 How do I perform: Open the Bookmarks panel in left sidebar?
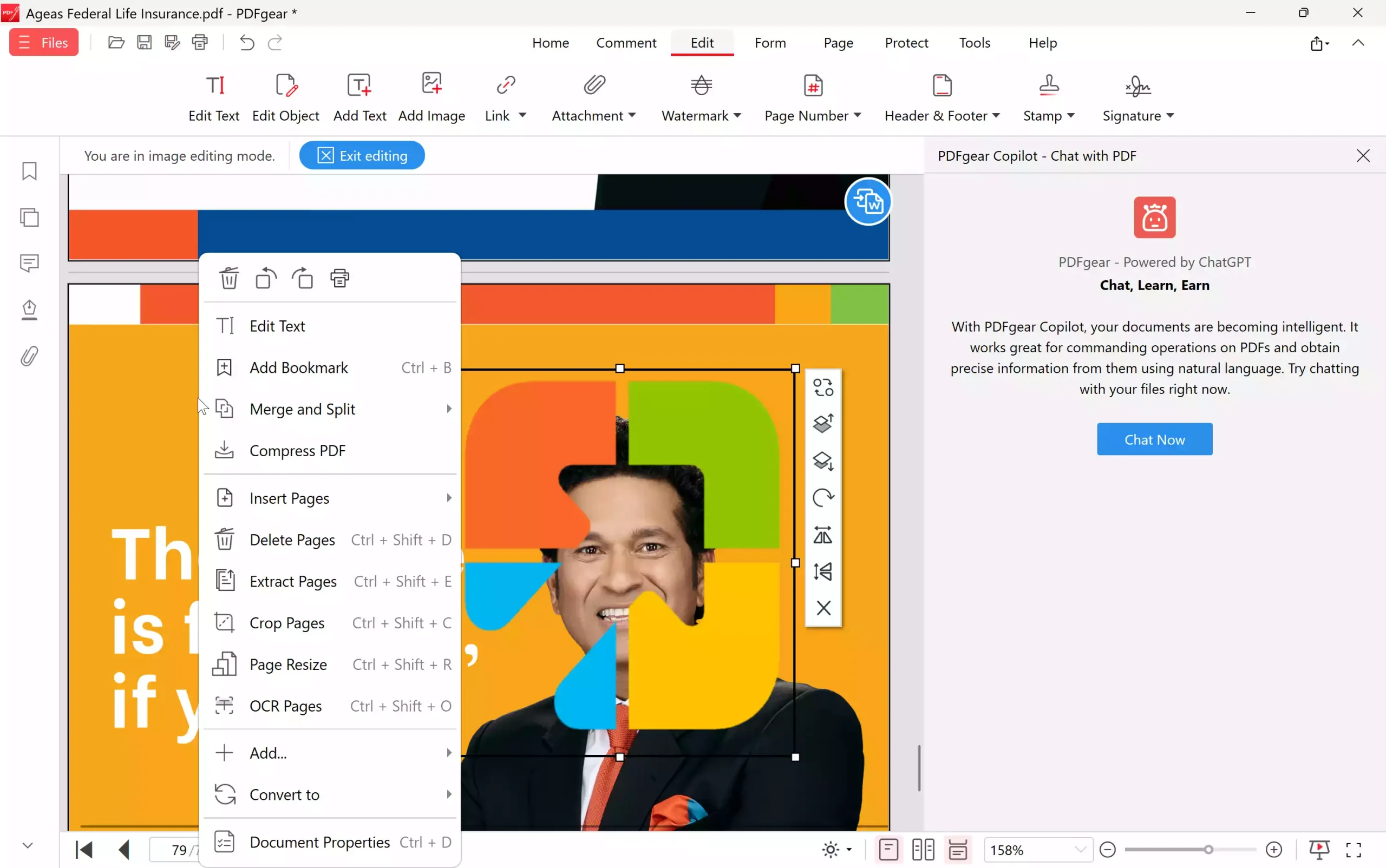(x=29, y=170)
